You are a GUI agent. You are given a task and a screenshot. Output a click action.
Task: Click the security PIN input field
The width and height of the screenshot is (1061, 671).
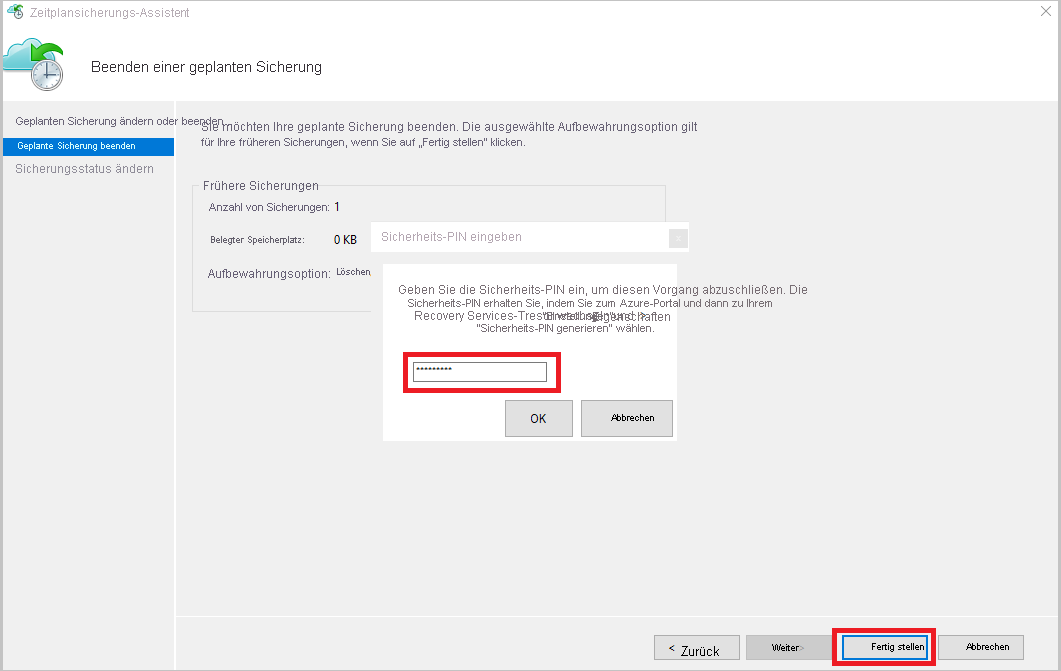tap(480, 372)
